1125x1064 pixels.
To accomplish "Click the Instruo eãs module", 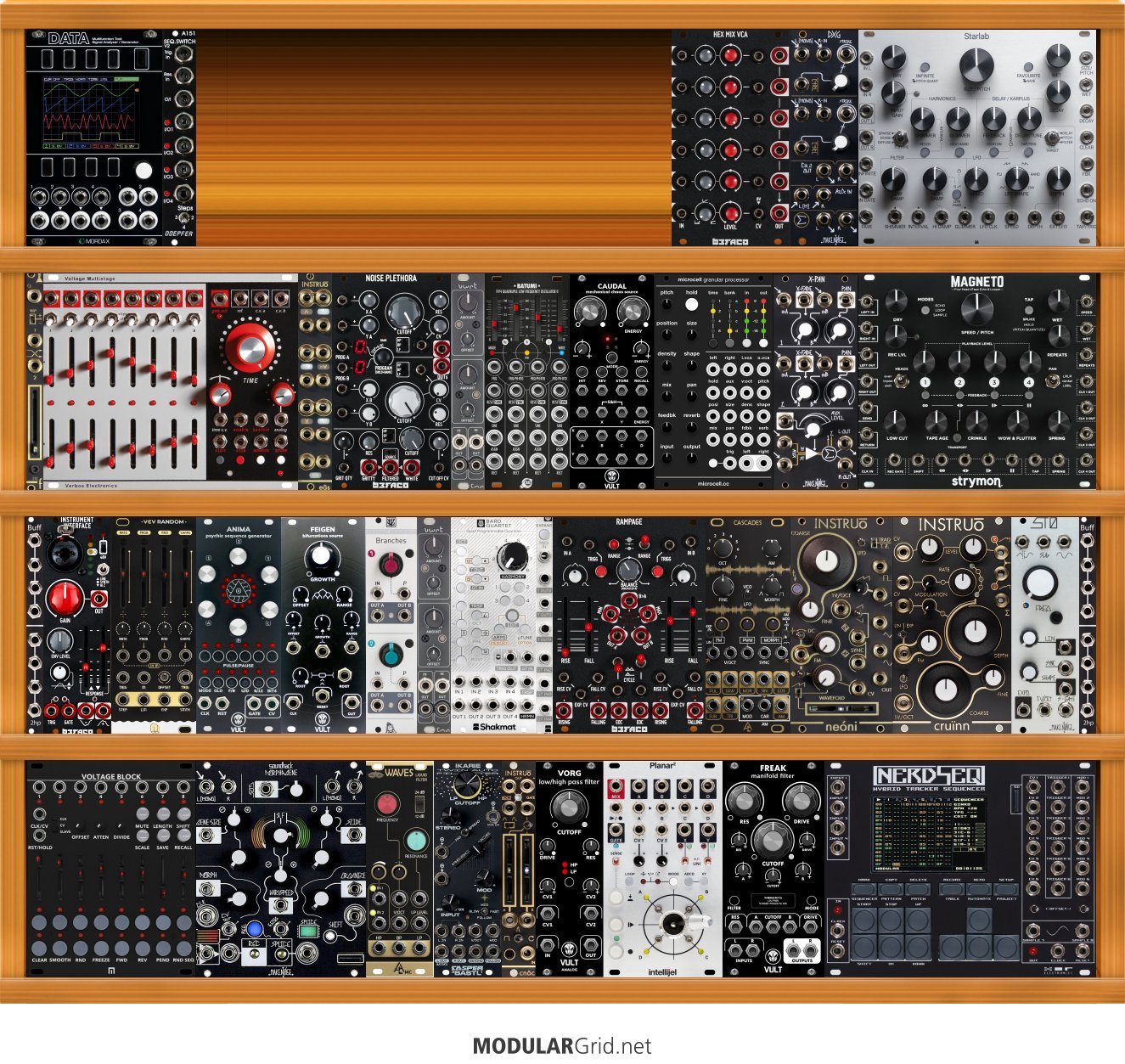I will coord(315,381).
